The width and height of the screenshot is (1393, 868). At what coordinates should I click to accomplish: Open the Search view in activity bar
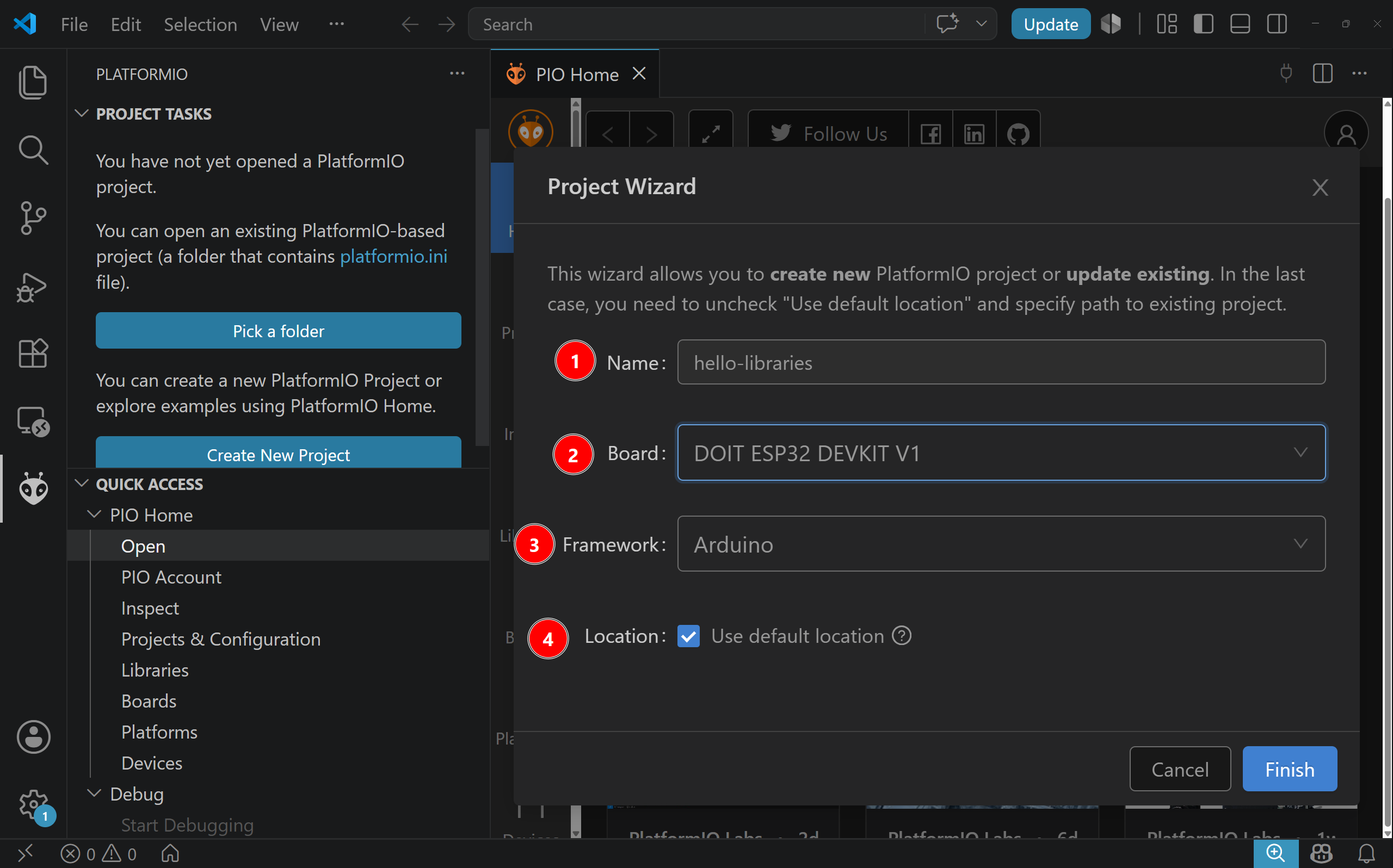[x=33, y=151]
